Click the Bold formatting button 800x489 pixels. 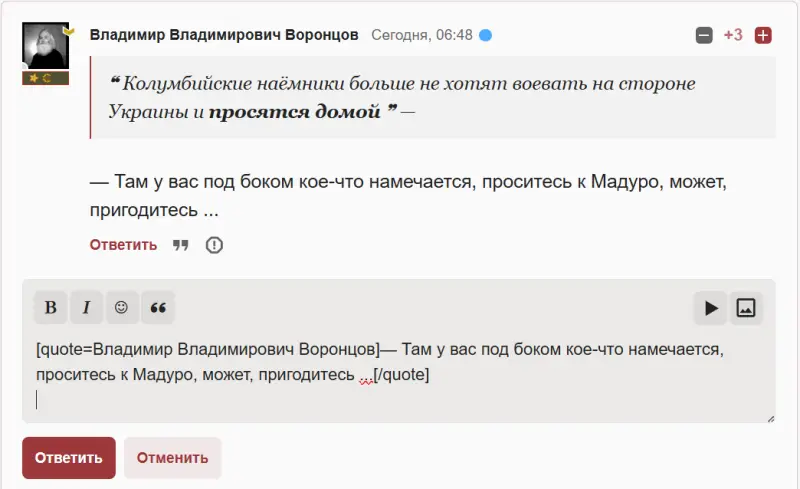coord(50,308)
